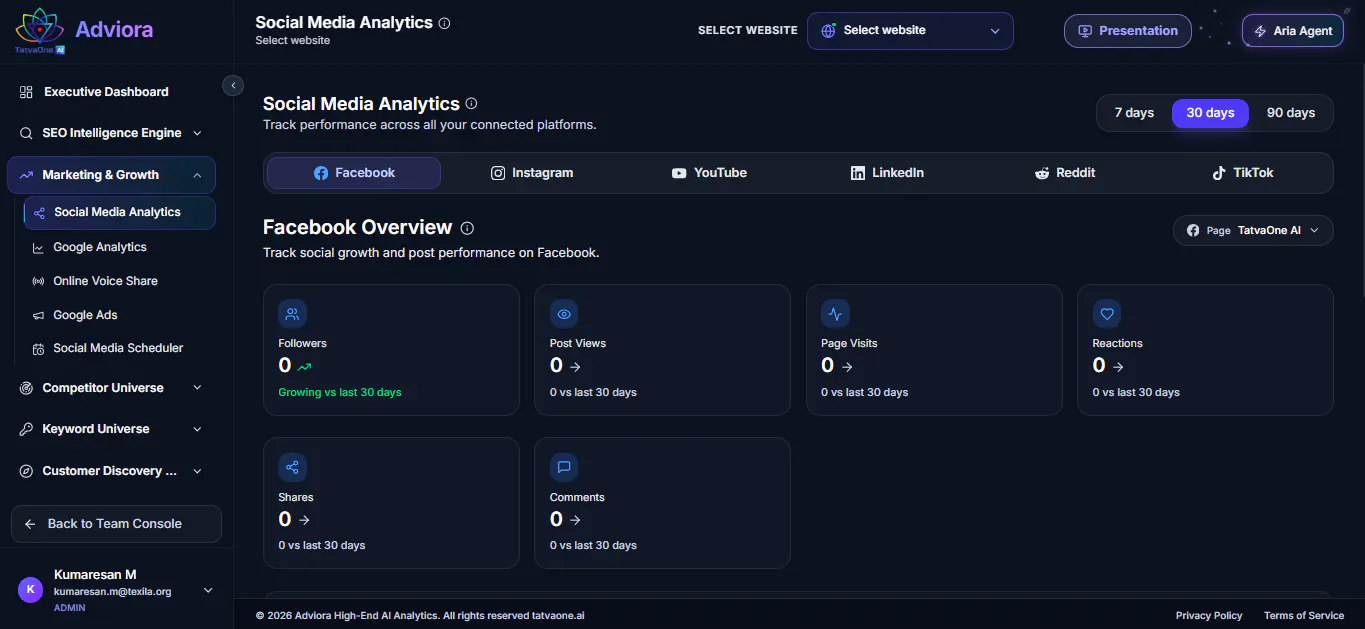The height and width of the screenshot is (629, 1365).
Task: Open the Terms of Service link
Action: click(x=1304, y=616)
